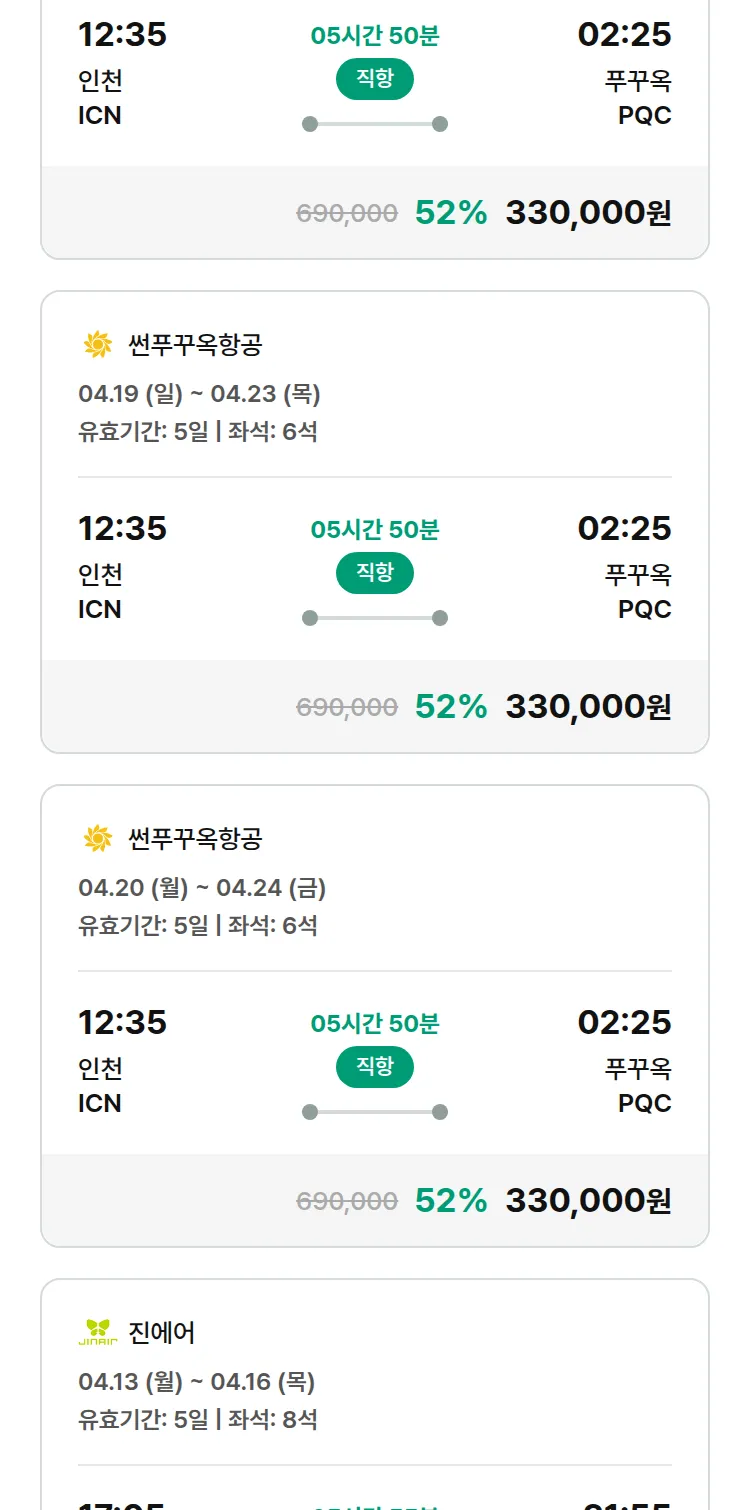Click the 썬푸꾸옥항공 name in the 04.19 card
Viewport: 750px width, 1510px height.
[195, 345]
